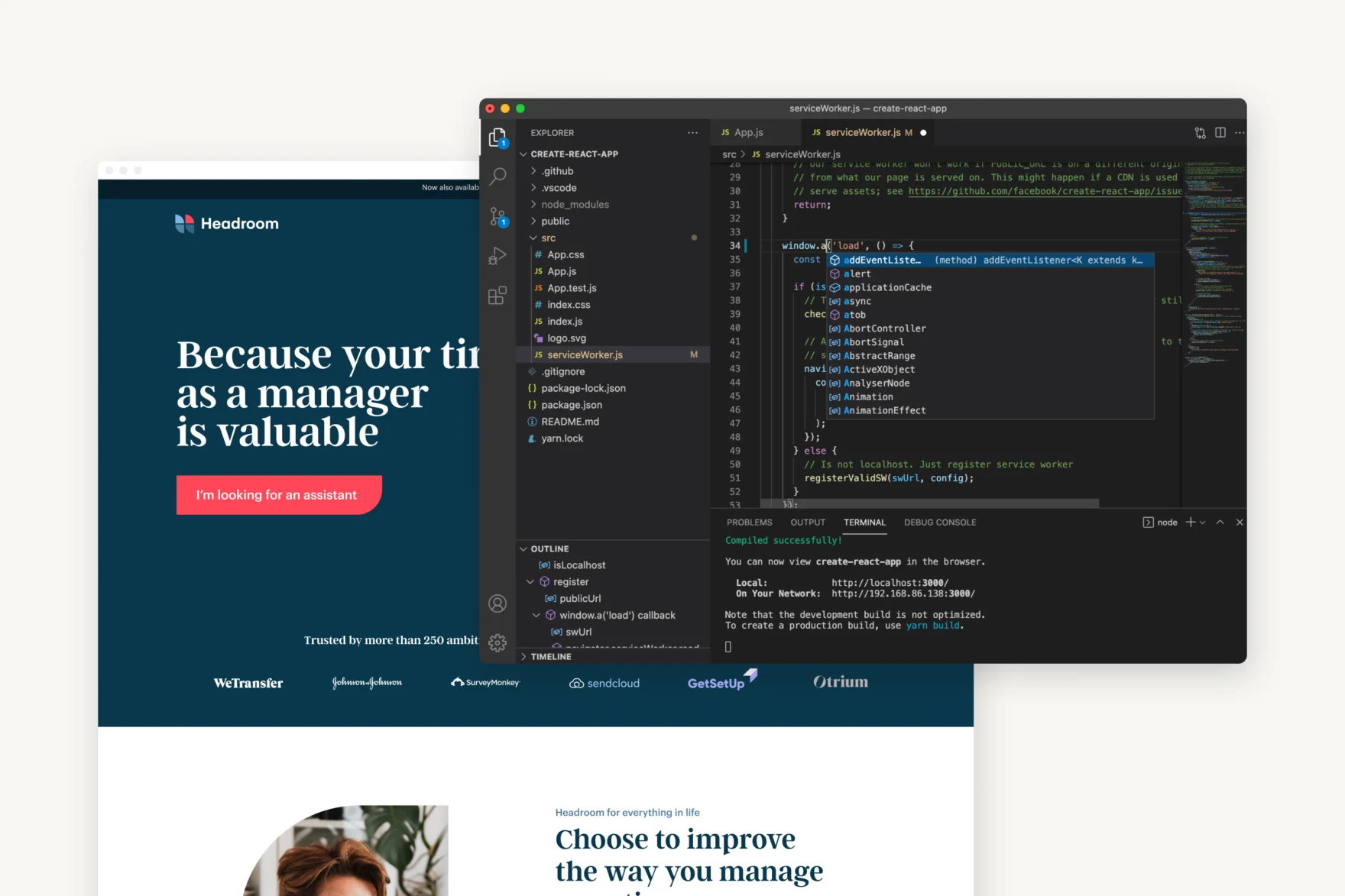Viewport: 1345px width, 896px height.
Task: Click the editor horizontal scrollbar
Action: point(929,503)
